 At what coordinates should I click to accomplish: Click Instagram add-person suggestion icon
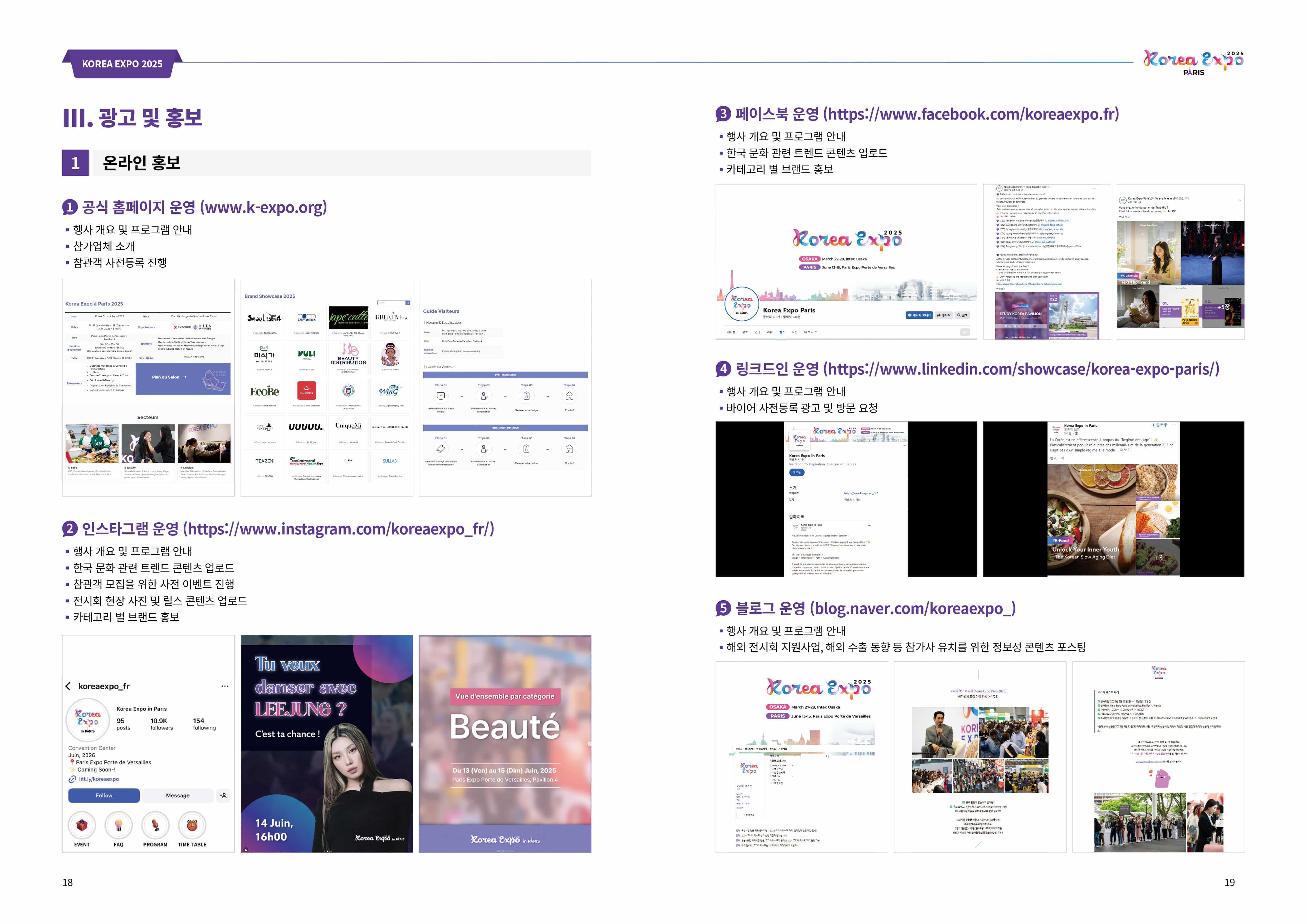(223, 795)
